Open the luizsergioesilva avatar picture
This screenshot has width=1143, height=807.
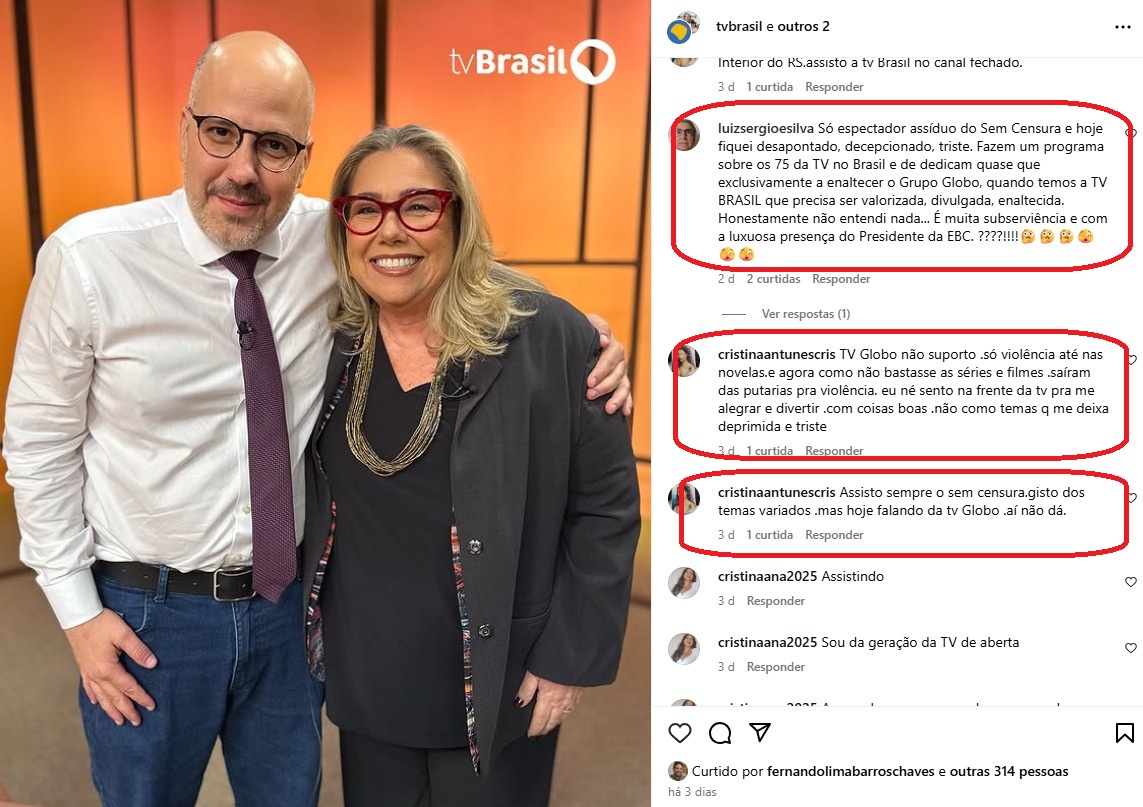[x=685, y=136]
